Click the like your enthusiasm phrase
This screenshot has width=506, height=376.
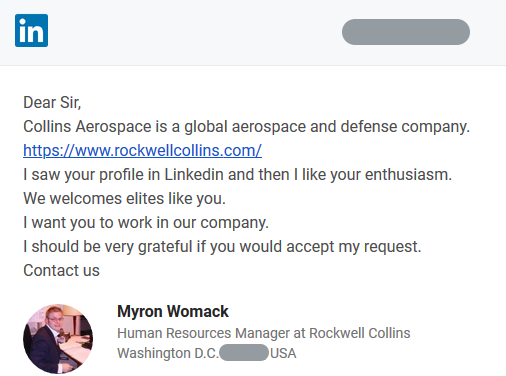[377, 175]
